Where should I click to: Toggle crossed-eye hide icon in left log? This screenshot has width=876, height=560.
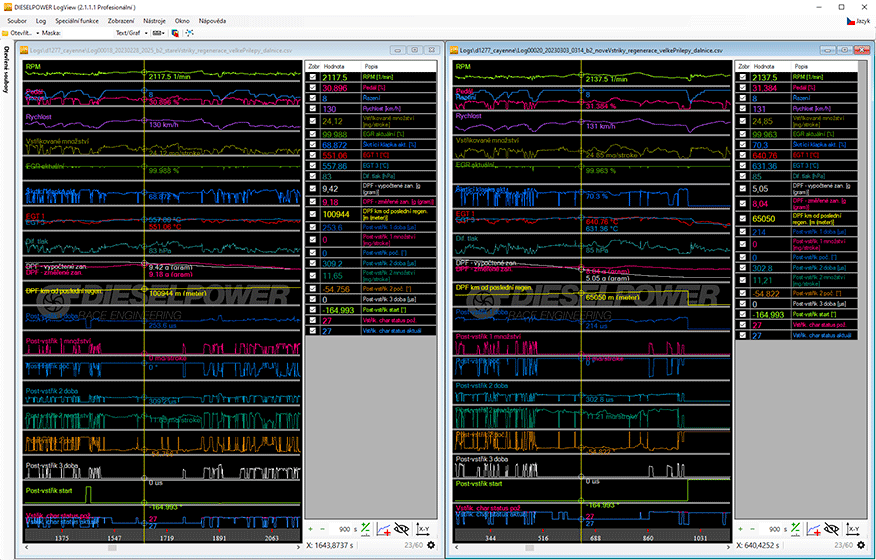(401, 529)
